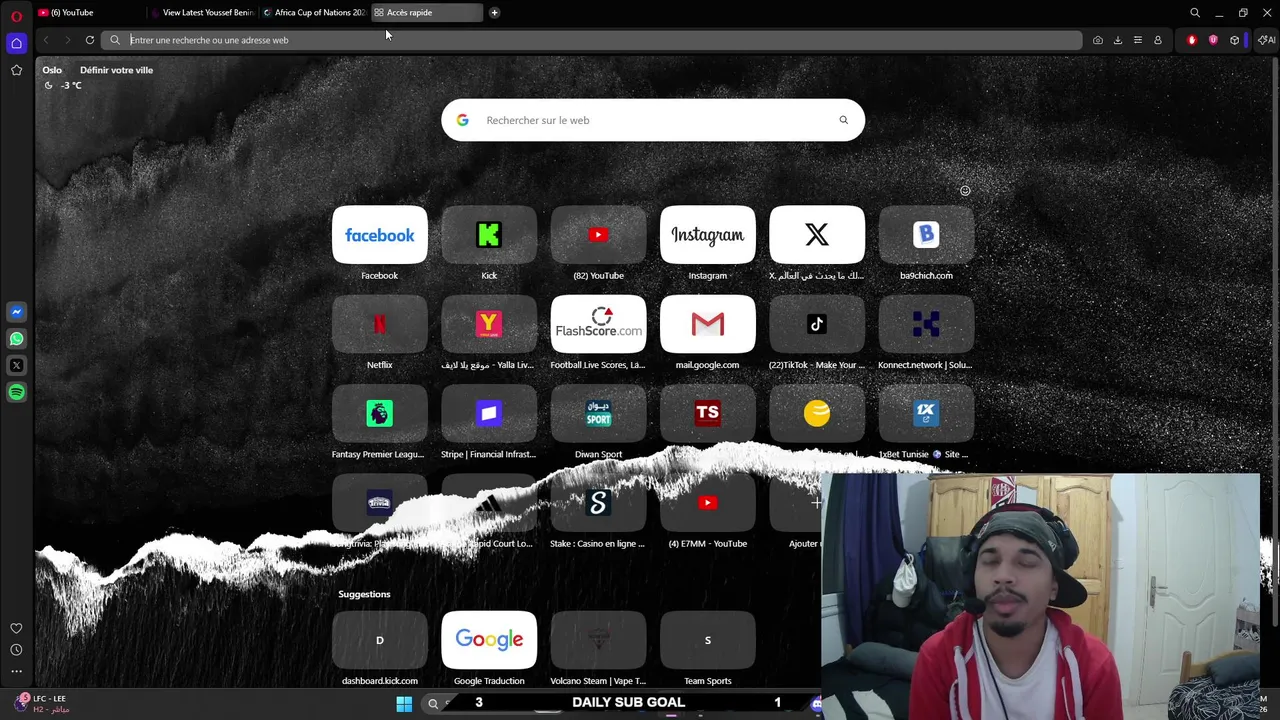
Task: Switch to Africa Cup of Nations tab
Action: tap(312, 13)
